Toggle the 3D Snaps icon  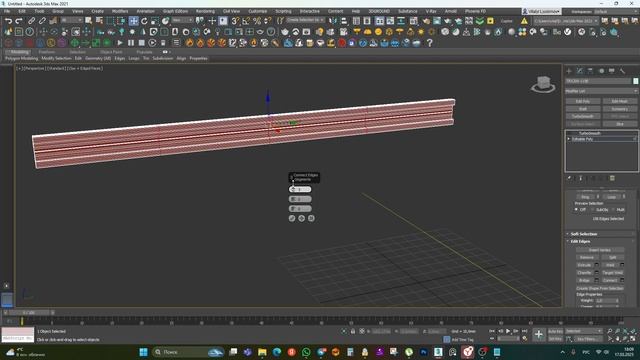236,21
